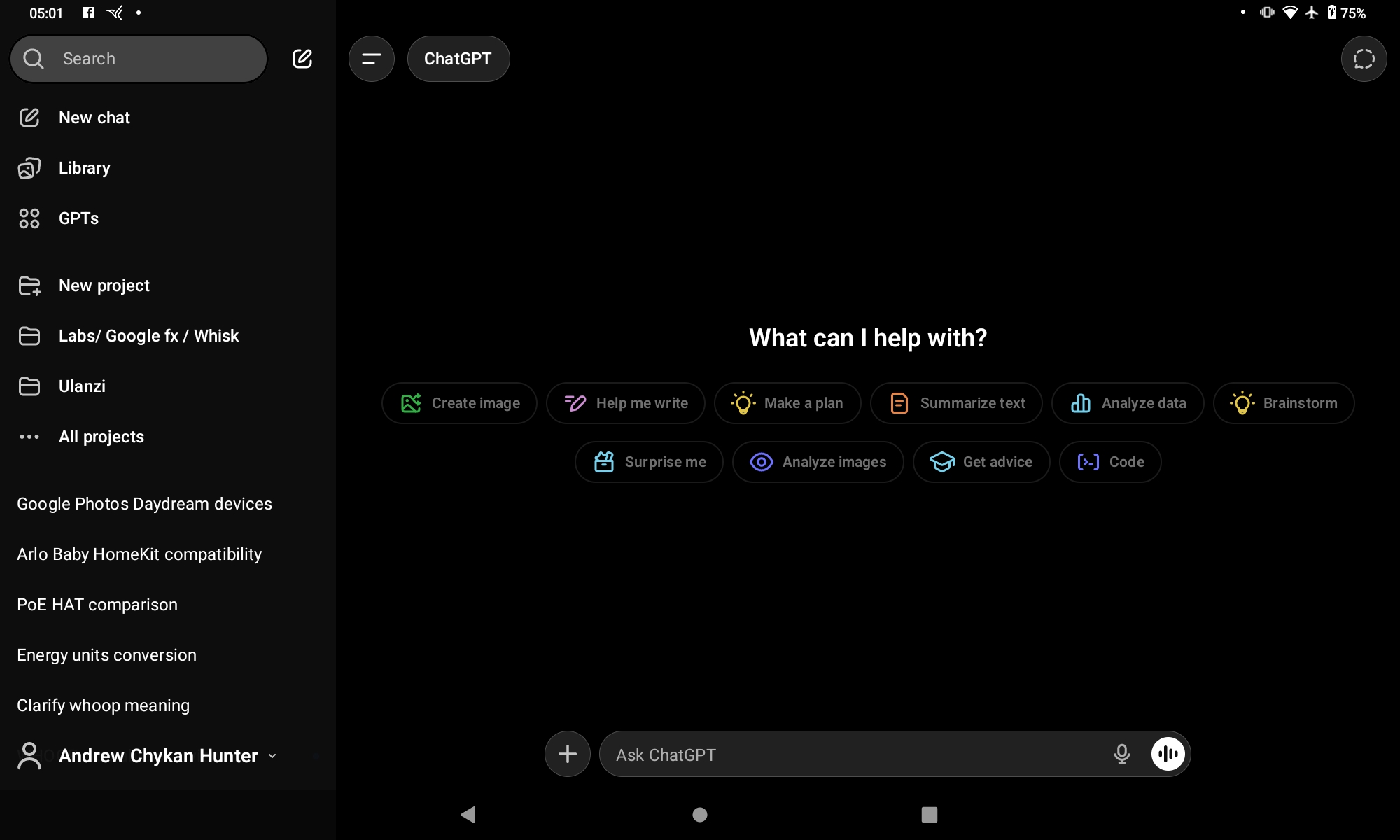The width and height of the screenshot is (1400, 840).
Task: Open the Library section
Action: 84,168
